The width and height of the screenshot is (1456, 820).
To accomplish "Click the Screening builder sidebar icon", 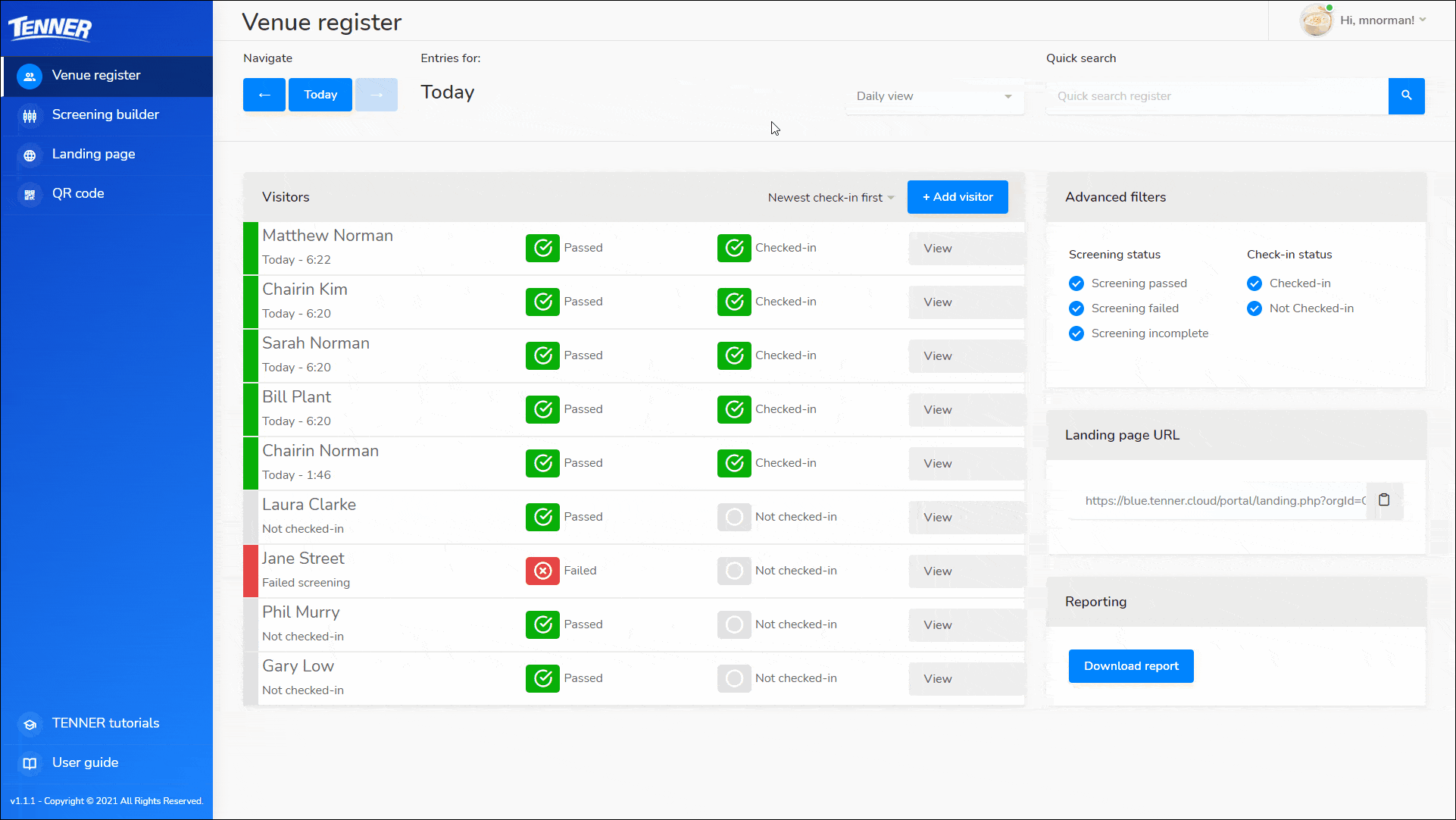I will pyautogui.click(x=30, y=115).
